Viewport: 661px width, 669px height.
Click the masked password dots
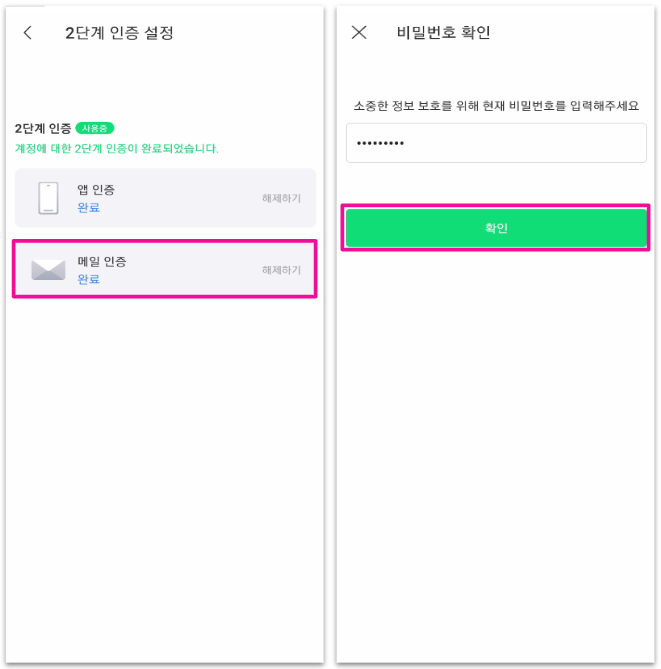[x=380, y=143]
